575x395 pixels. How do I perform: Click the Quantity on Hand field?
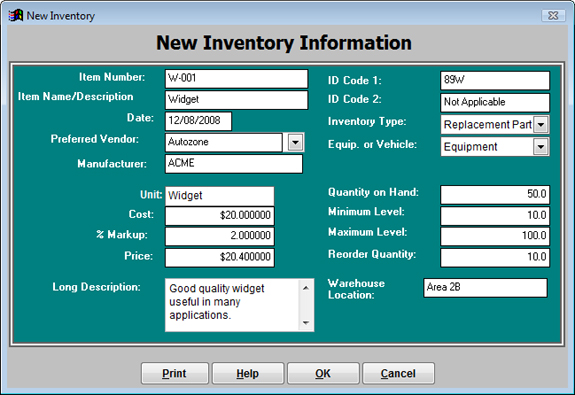coord(495,194)
